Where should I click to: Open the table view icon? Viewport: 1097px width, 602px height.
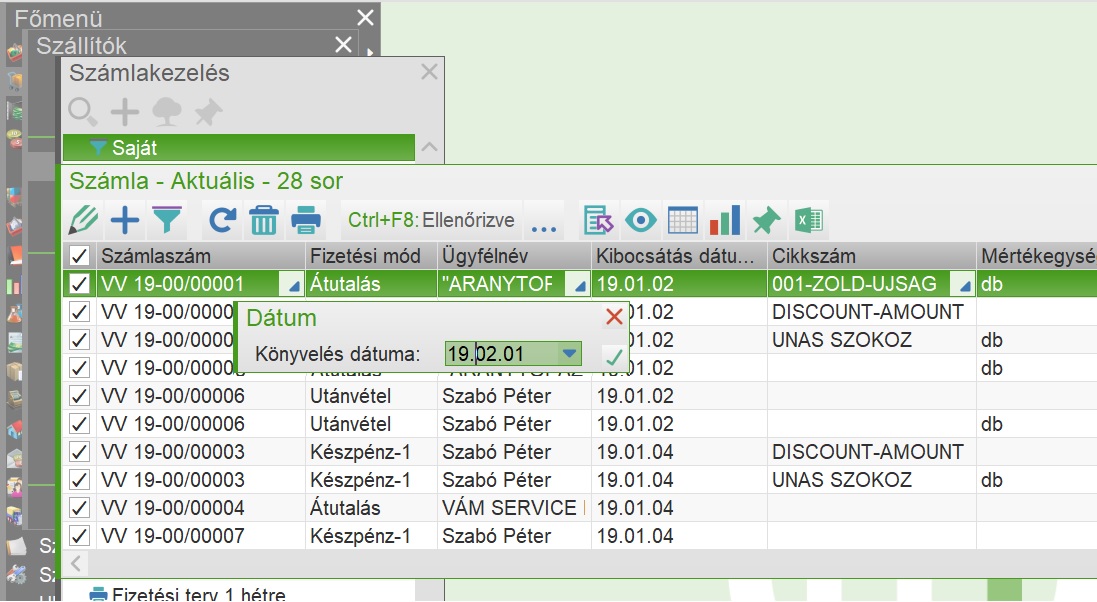click(683, 220)
